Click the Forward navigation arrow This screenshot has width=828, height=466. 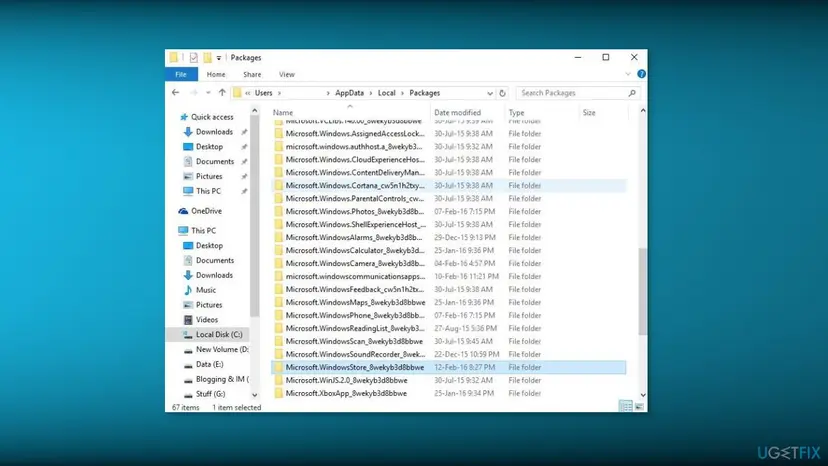(x=194, y=92)
